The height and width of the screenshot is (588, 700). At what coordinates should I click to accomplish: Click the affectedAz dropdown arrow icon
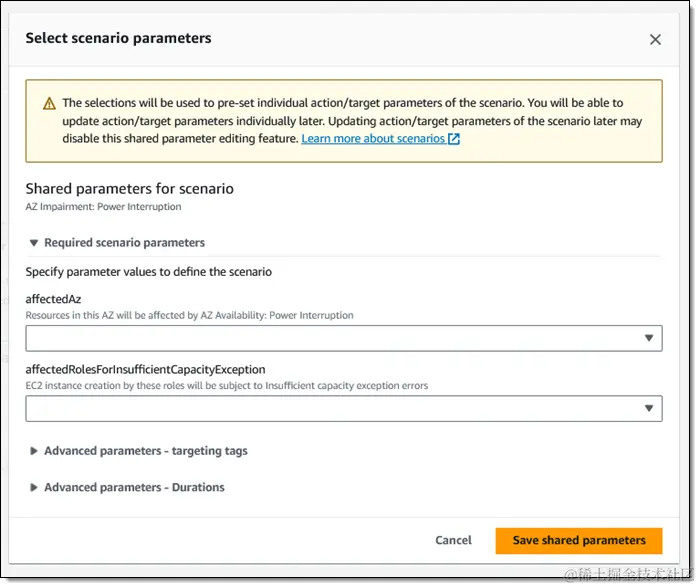point(649,339)
